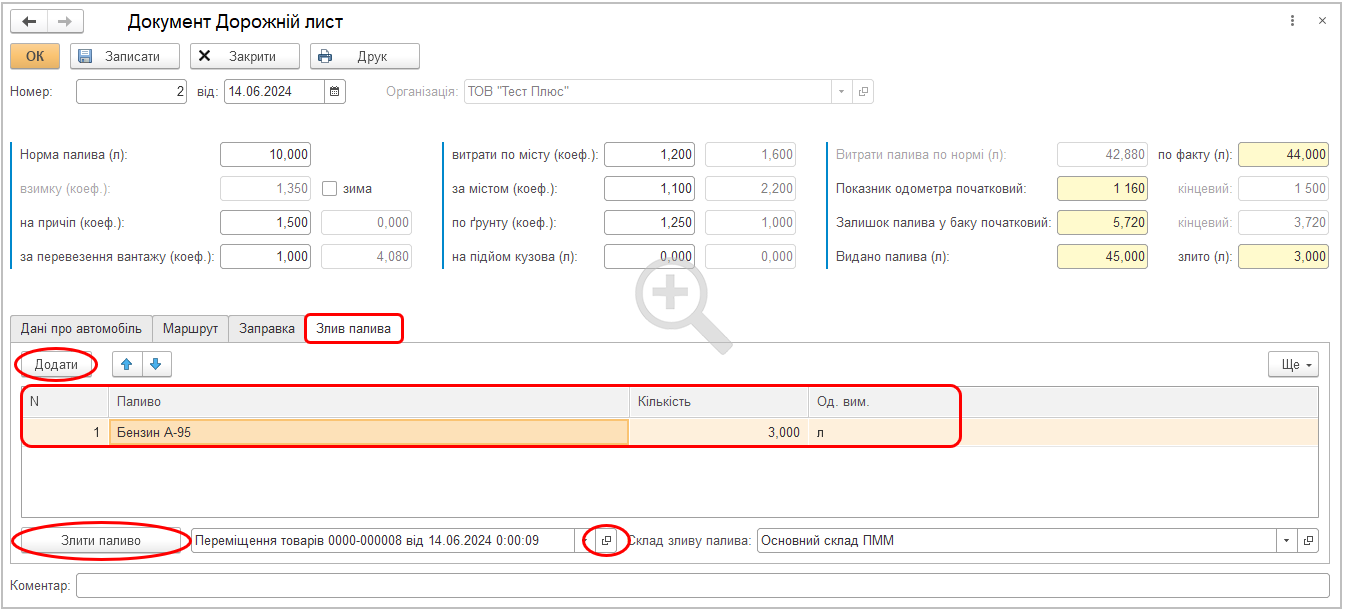Click the Злити паливо button
The width and height of the screenshot is (1345, 612).
pos(101,541)
